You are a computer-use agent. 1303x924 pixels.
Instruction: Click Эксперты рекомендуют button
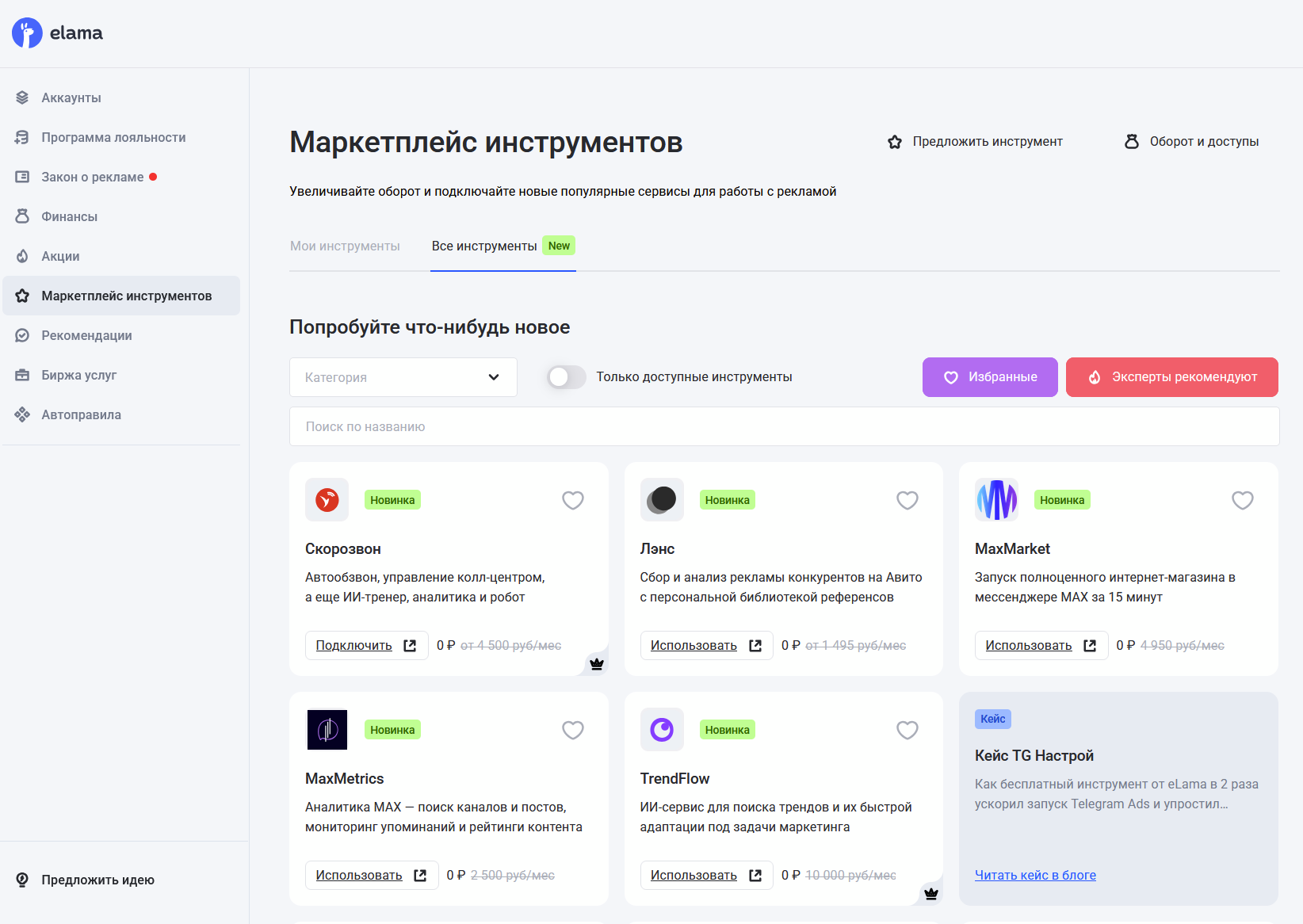pos(1172,377)
